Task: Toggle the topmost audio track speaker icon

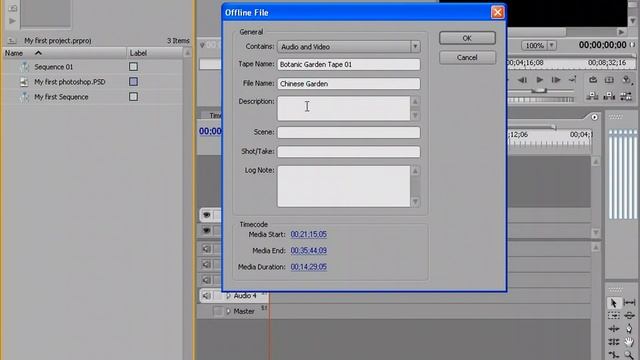Action: tap(207, 249)
